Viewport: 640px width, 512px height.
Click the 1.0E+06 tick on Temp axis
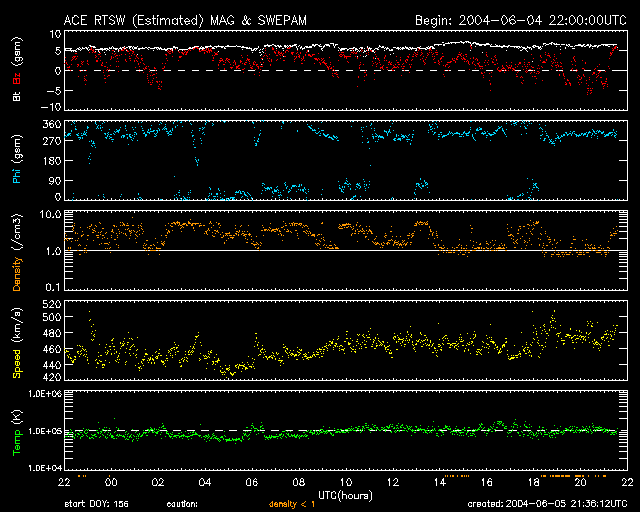pyautogui.click(x=45, y=395)
